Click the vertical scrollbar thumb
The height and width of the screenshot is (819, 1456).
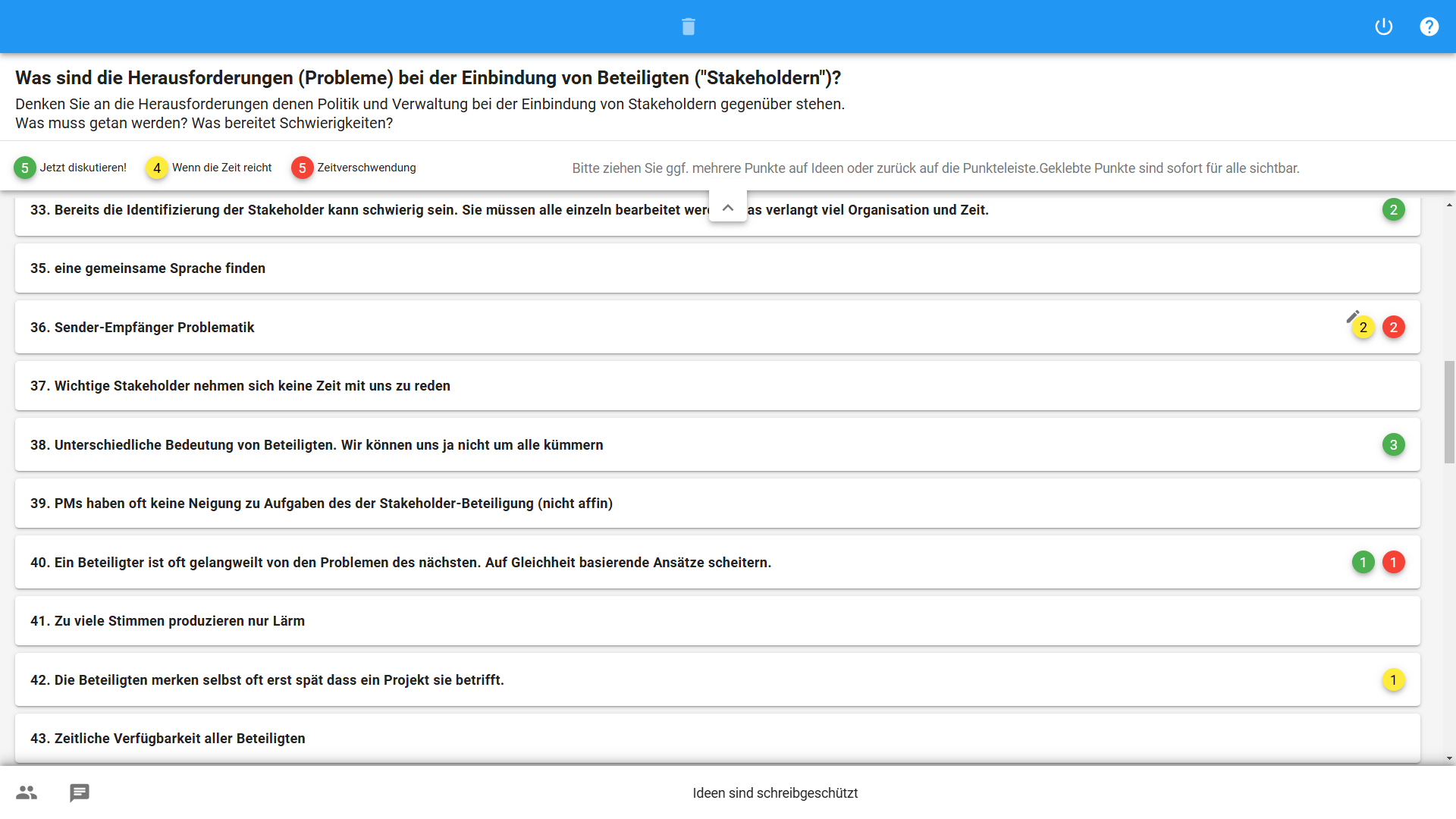click(1449, 412)
